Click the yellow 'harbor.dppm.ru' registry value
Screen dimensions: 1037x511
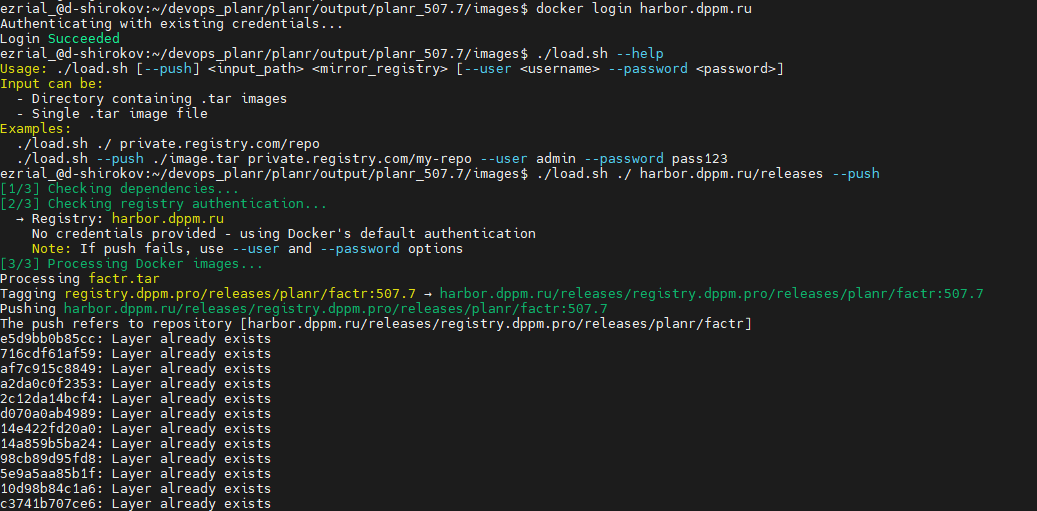pyautogui.click(x=167, y=218)
